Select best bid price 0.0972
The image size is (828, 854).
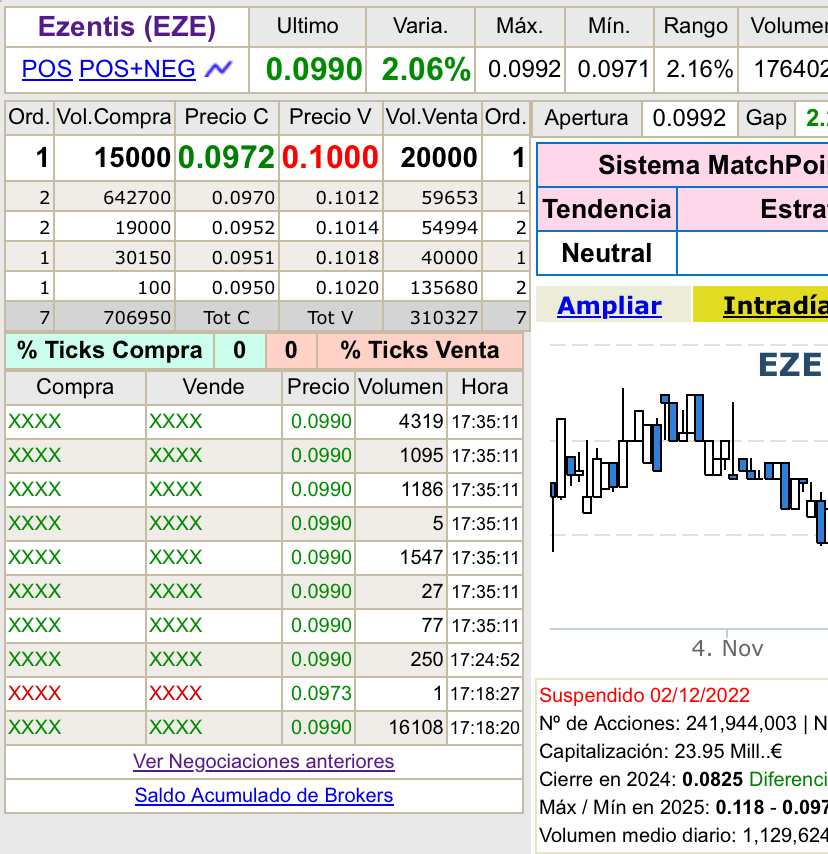(x=227, y=158)
